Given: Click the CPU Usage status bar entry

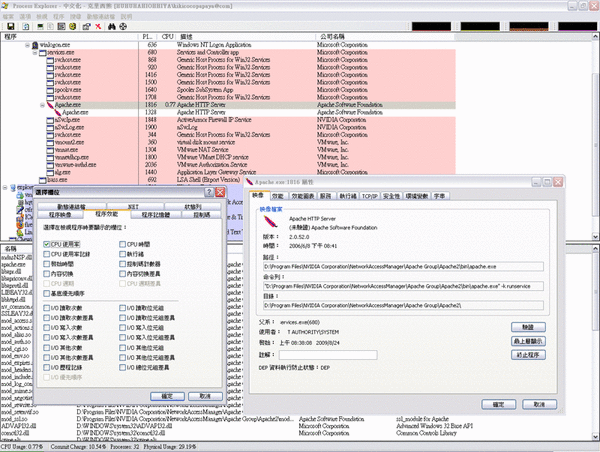Looking at the screenshot, I should (x=22, y=447).
